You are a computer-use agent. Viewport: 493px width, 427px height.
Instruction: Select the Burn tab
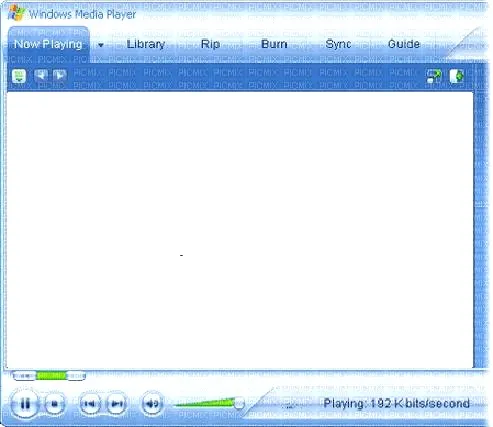pyautogui.click(x=274, y=44)
